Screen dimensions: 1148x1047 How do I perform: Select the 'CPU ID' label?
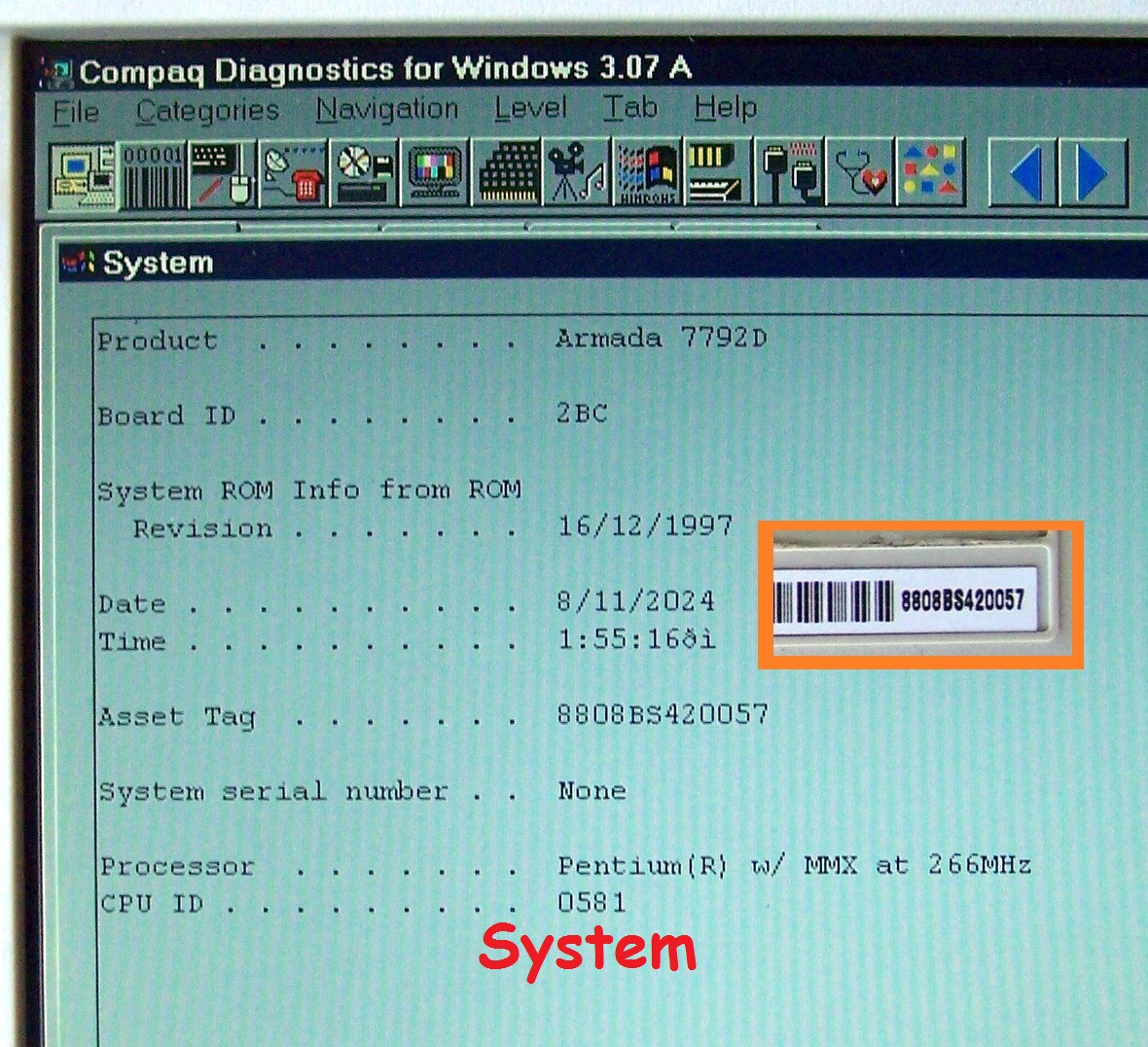pos(152,904)
